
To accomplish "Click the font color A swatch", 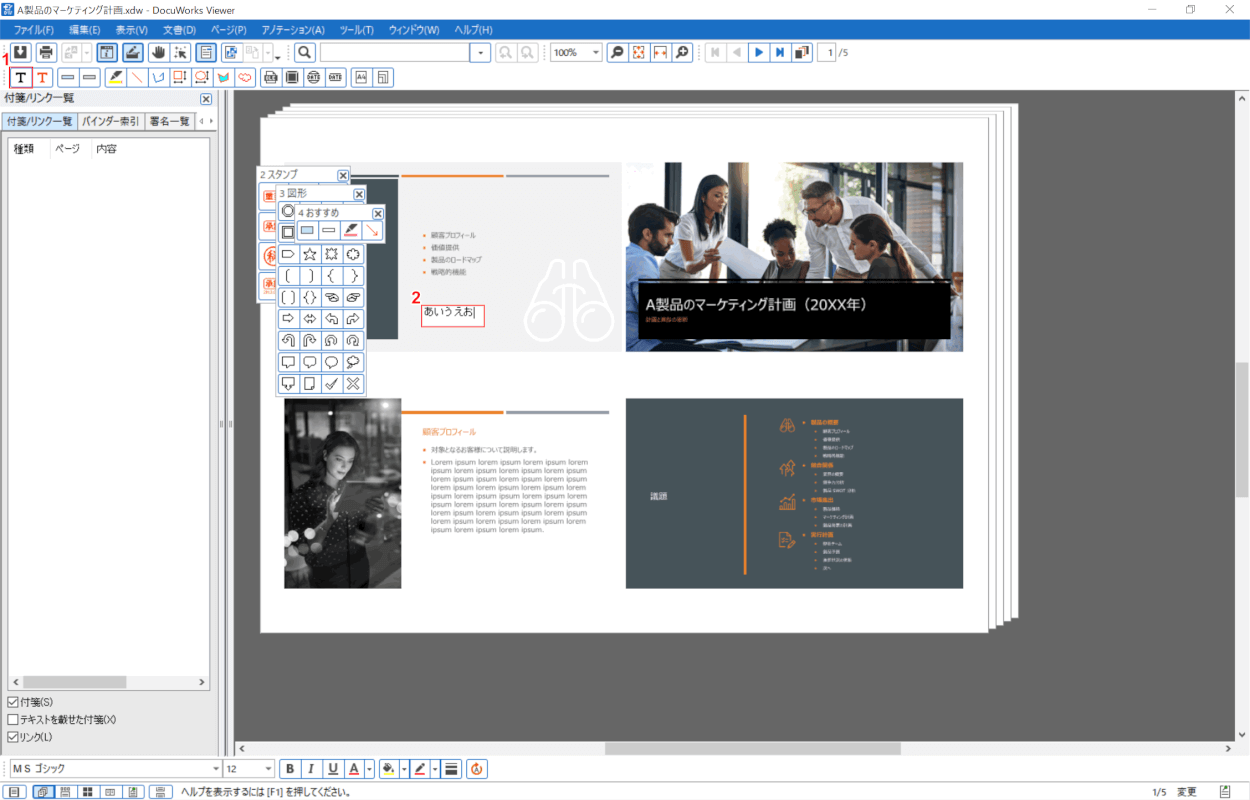I will [x=353, y=769].
